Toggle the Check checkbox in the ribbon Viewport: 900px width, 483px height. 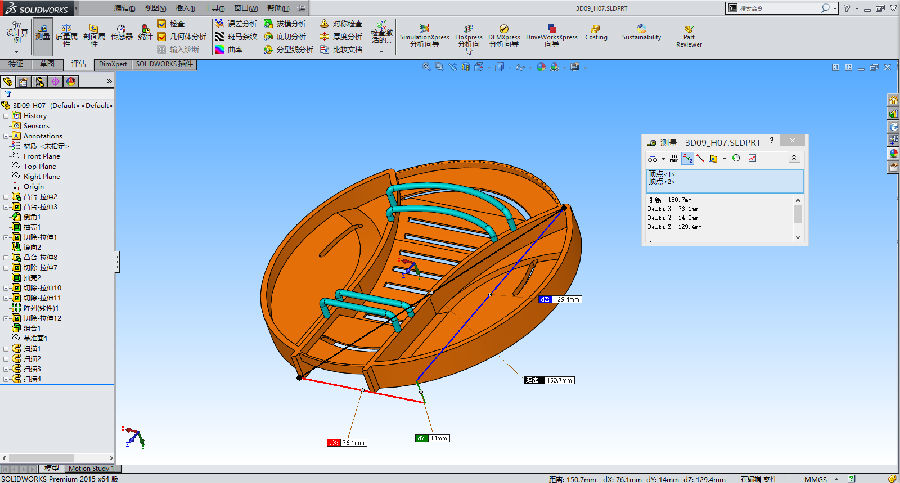coord(162,23)
